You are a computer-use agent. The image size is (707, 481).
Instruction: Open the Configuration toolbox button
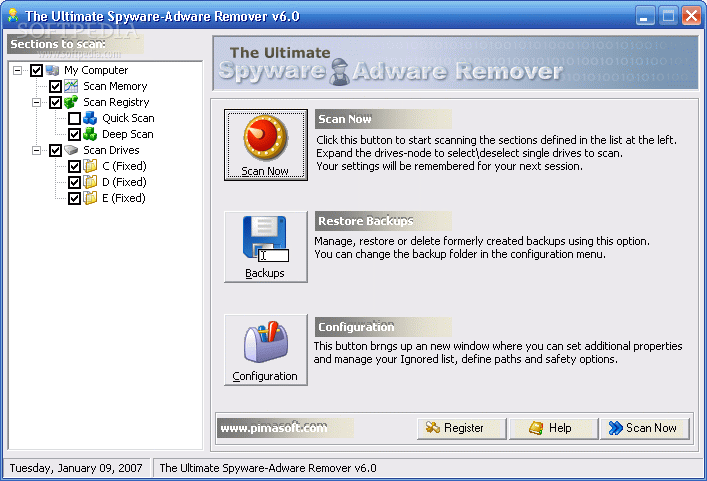(x=266, y=350)
